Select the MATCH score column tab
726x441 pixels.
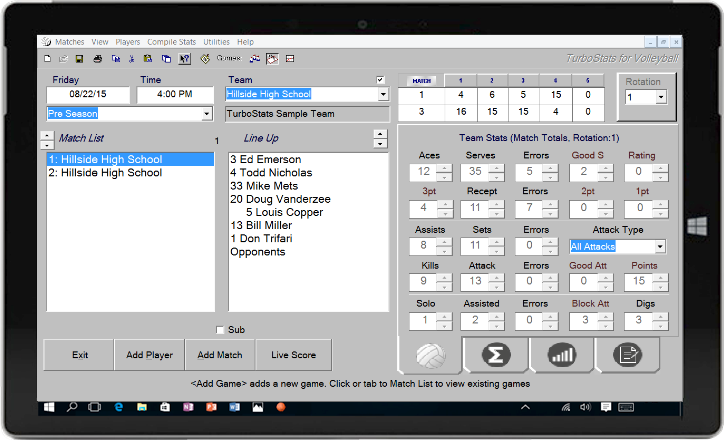pyautogui.click(x=421, y=81)
